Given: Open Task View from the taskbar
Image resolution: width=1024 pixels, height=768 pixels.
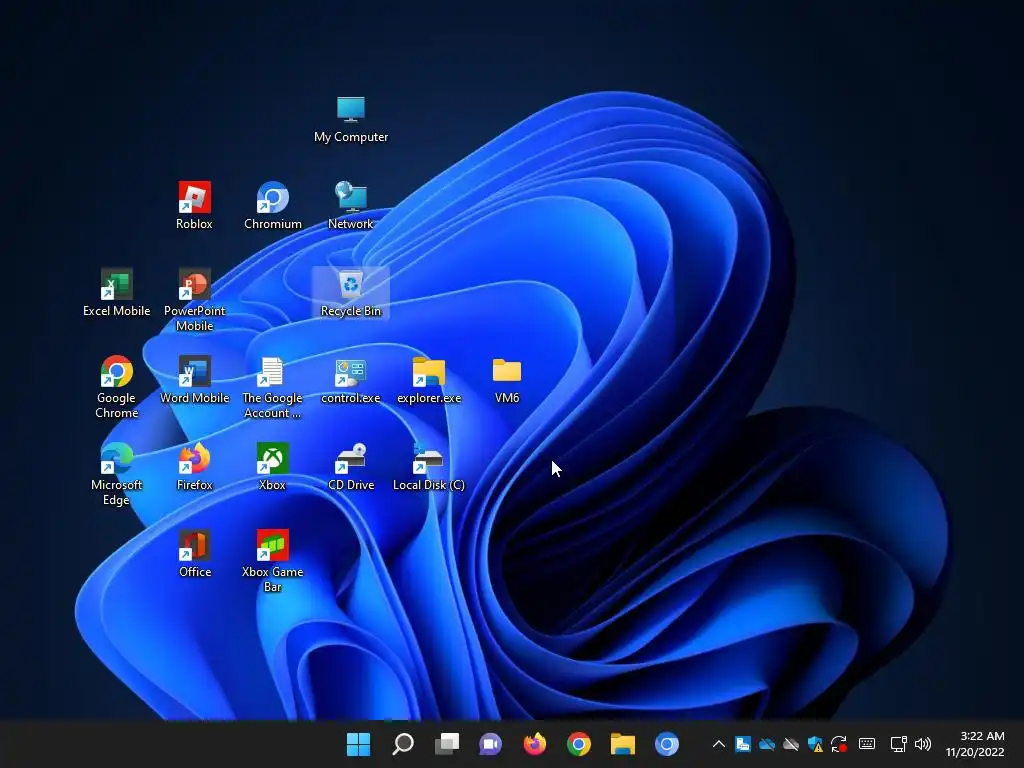Looking at the screenshot, I should (447, 744).
